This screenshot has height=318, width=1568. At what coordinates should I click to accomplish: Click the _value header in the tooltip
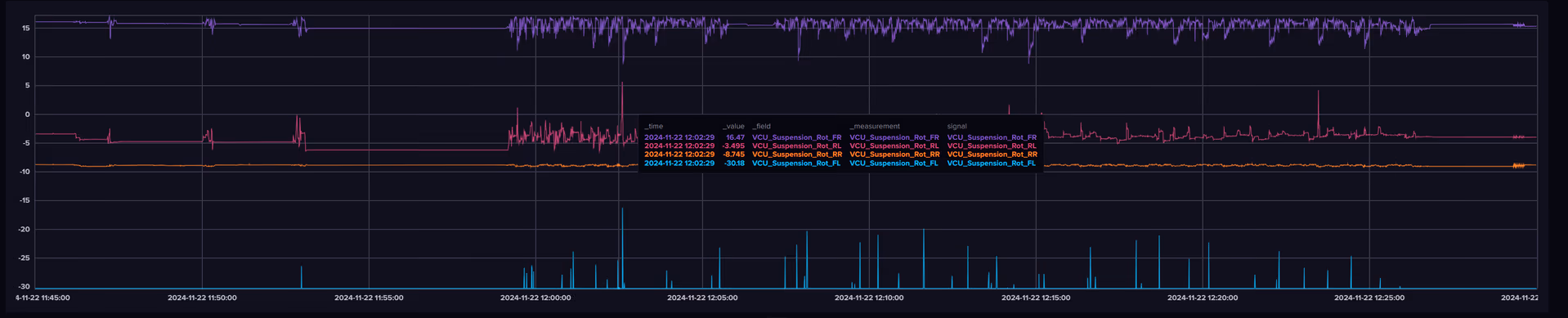733,126
